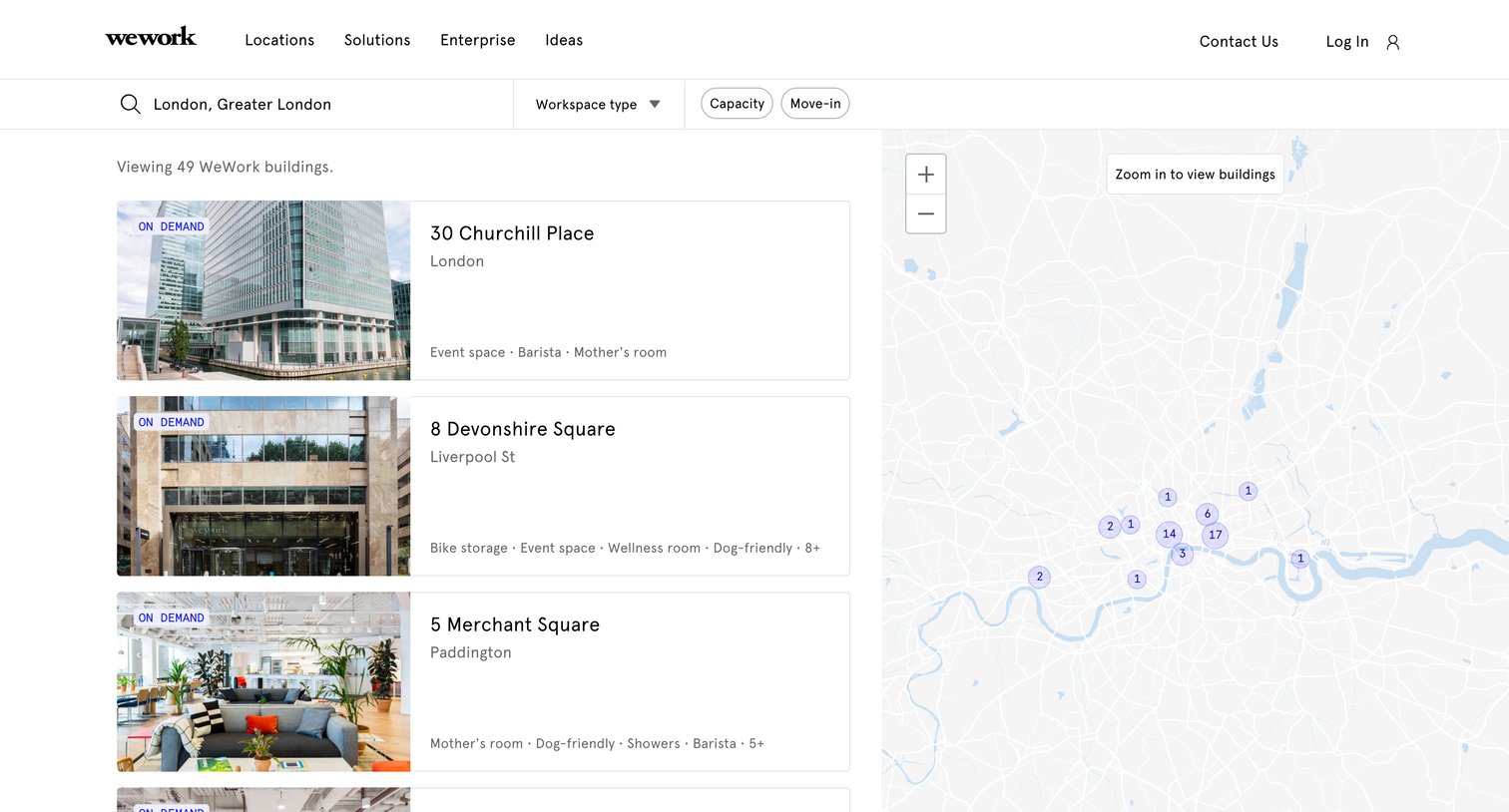Open 8 Devonshire Square listing title
1509x812 pixels.
pos(523,429)
